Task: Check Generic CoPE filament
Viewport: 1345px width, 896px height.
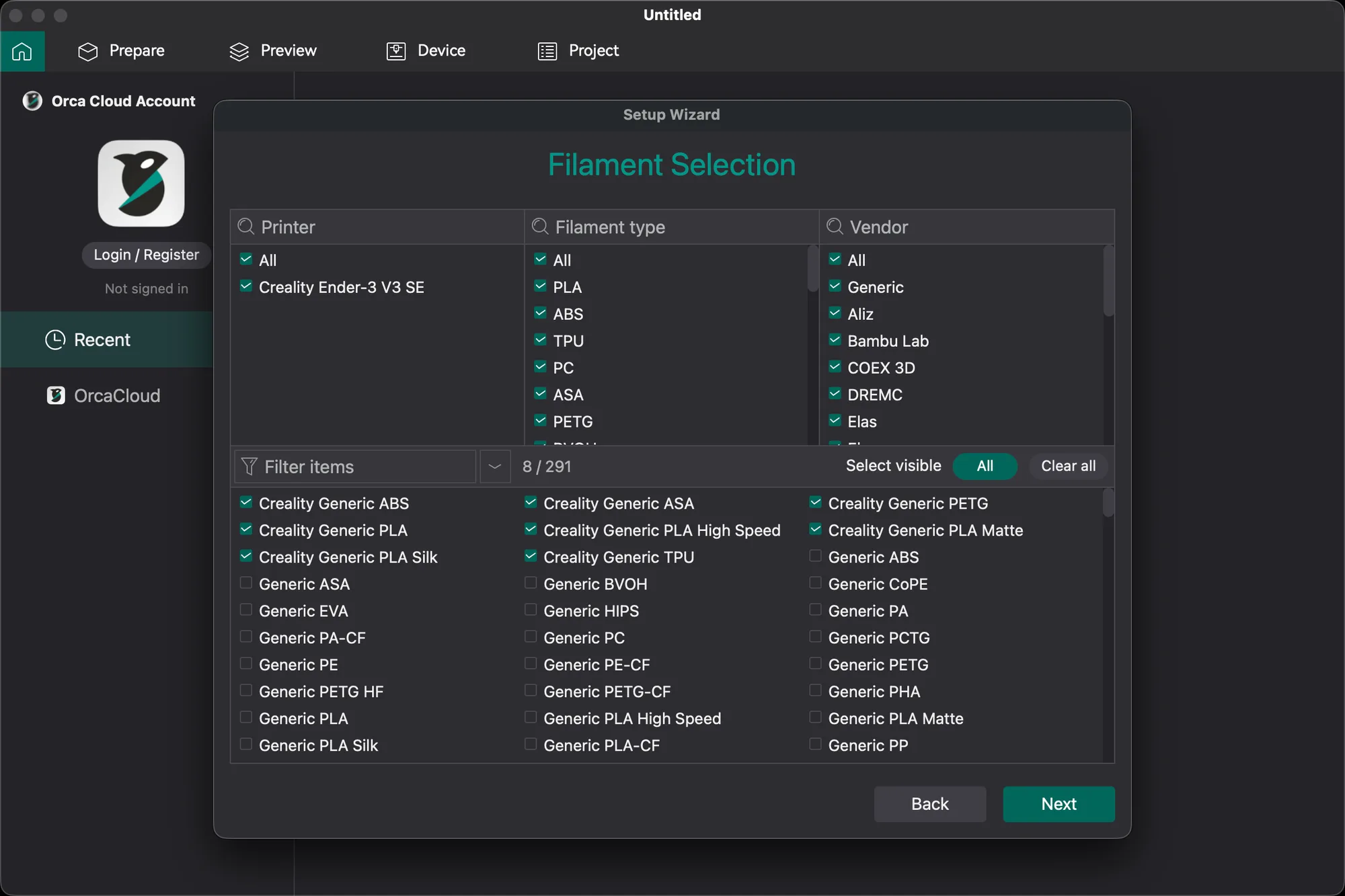Action: coord(816,583)
